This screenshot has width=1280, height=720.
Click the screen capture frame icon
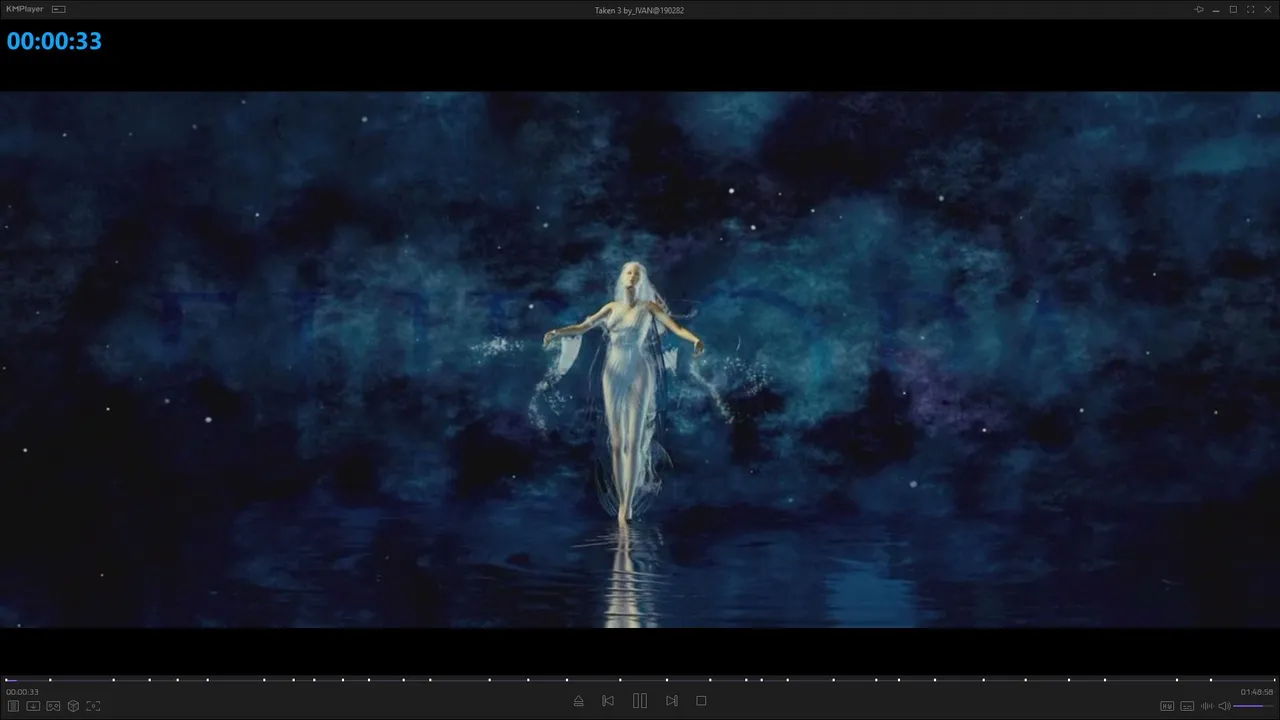click(93, 706)
